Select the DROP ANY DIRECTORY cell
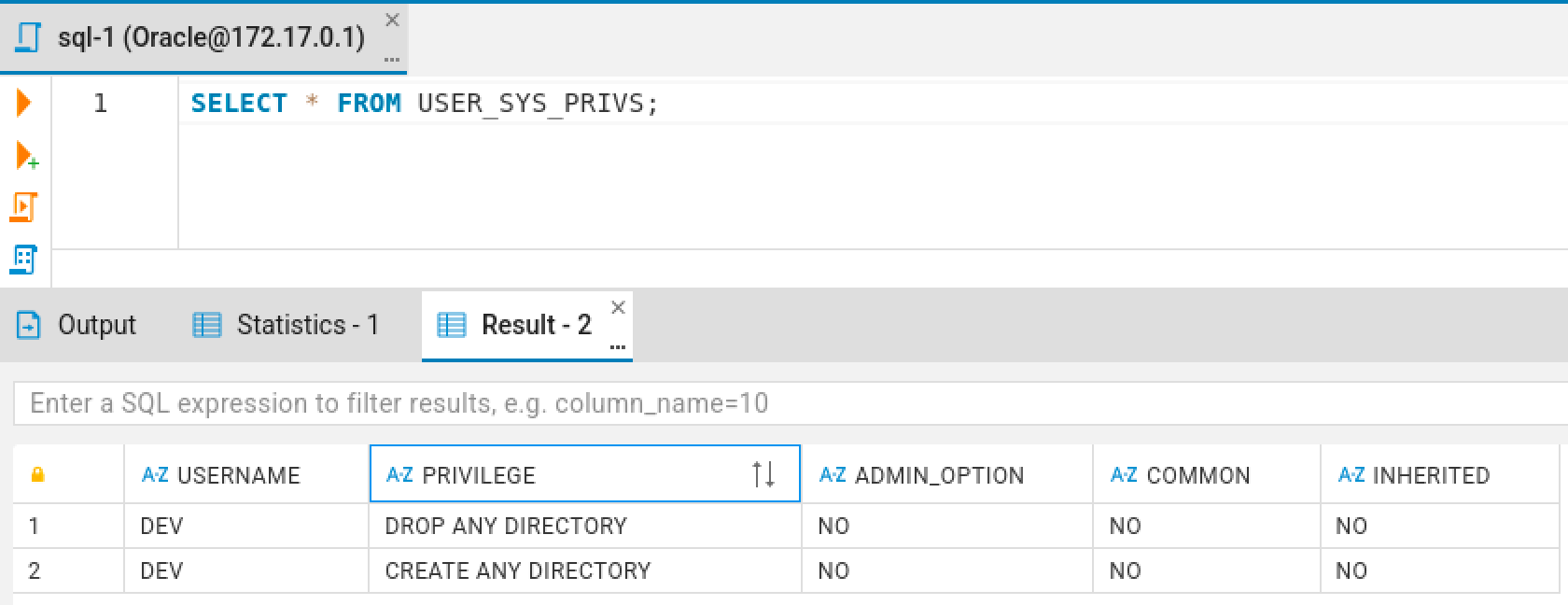Viewport: 1568px width, 605px height. 506,526
